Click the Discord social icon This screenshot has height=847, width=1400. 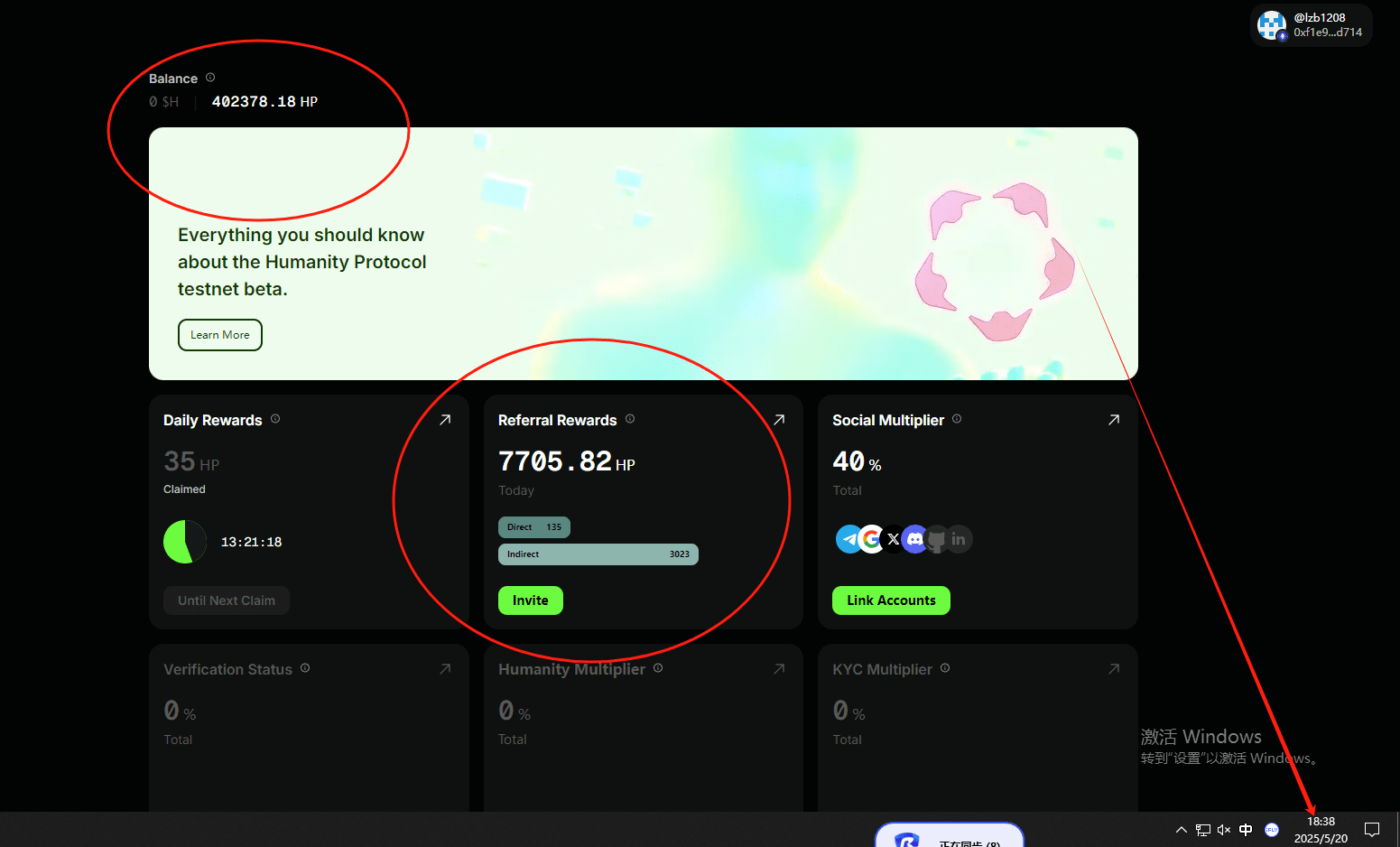click(x=914, y=539)
